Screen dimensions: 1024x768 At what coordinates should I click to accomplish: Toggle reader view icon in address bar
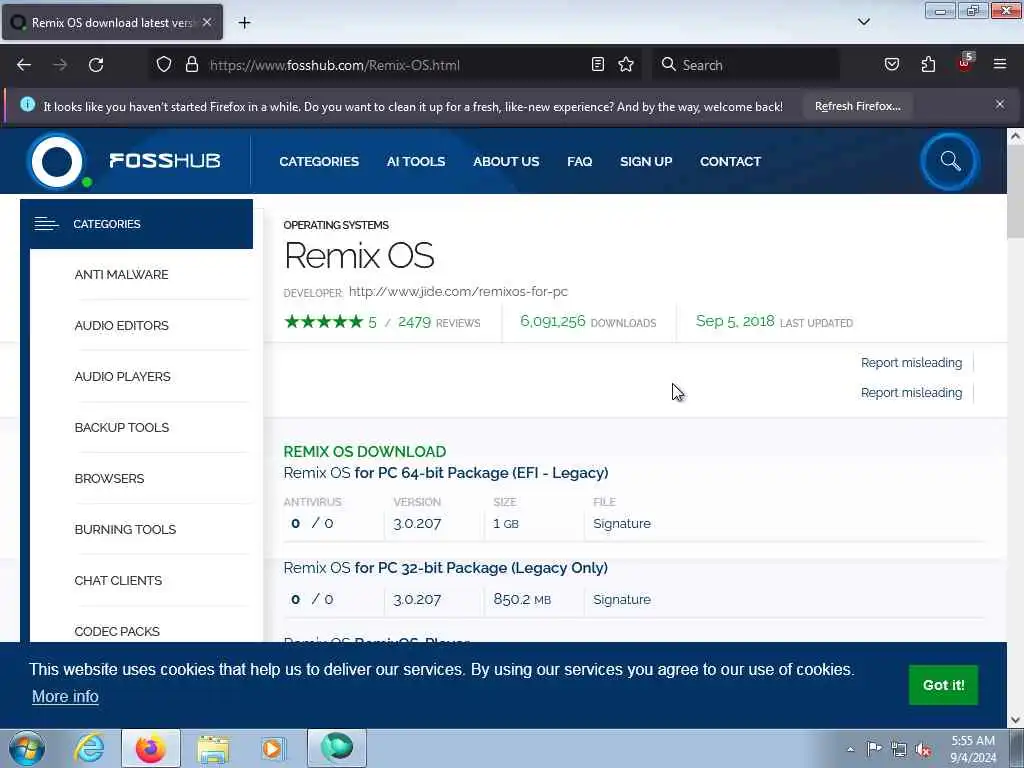coord(598,65)
